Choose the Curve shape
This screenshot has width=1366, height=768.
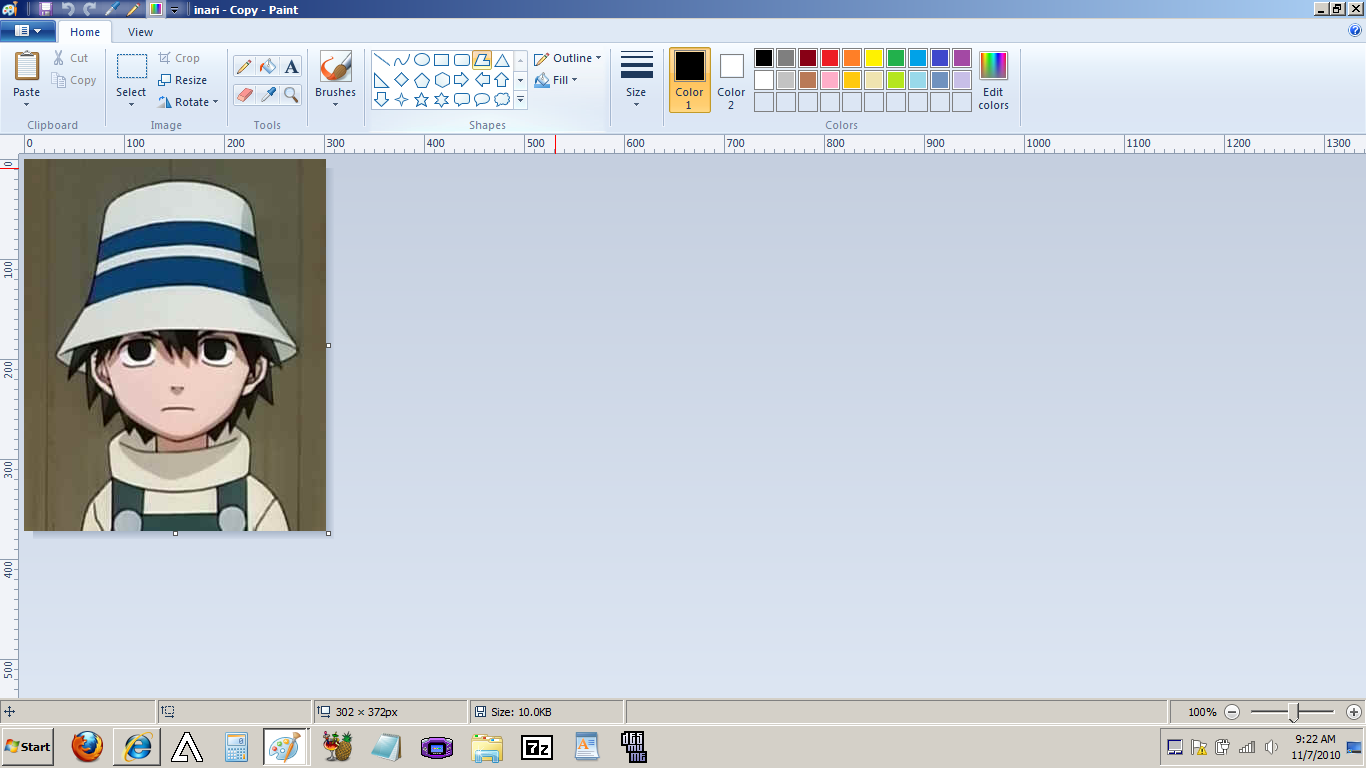401,60
